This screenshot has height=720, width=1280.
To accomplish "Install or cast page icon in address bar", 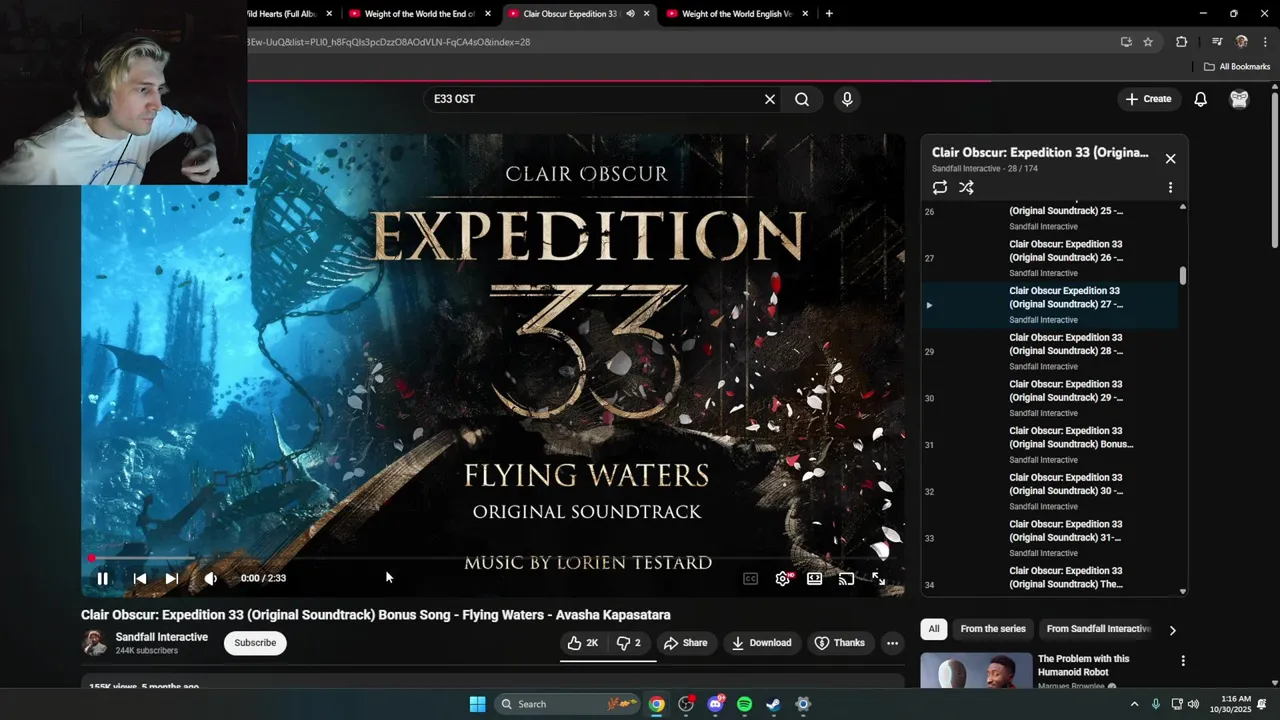I will pos(1126,42).
